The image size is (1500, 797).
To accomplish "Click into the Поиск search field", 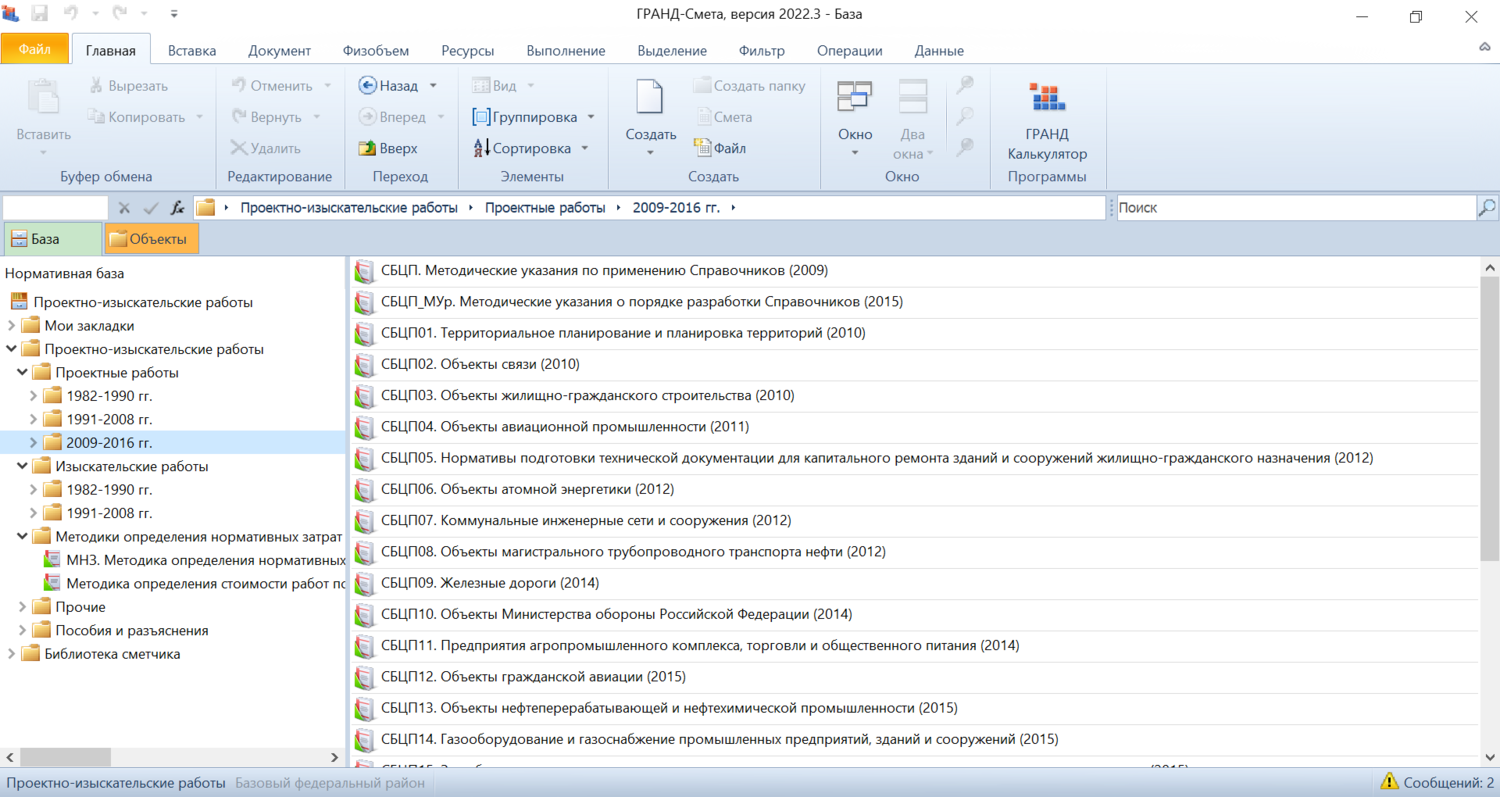I will click(1294, 208).
